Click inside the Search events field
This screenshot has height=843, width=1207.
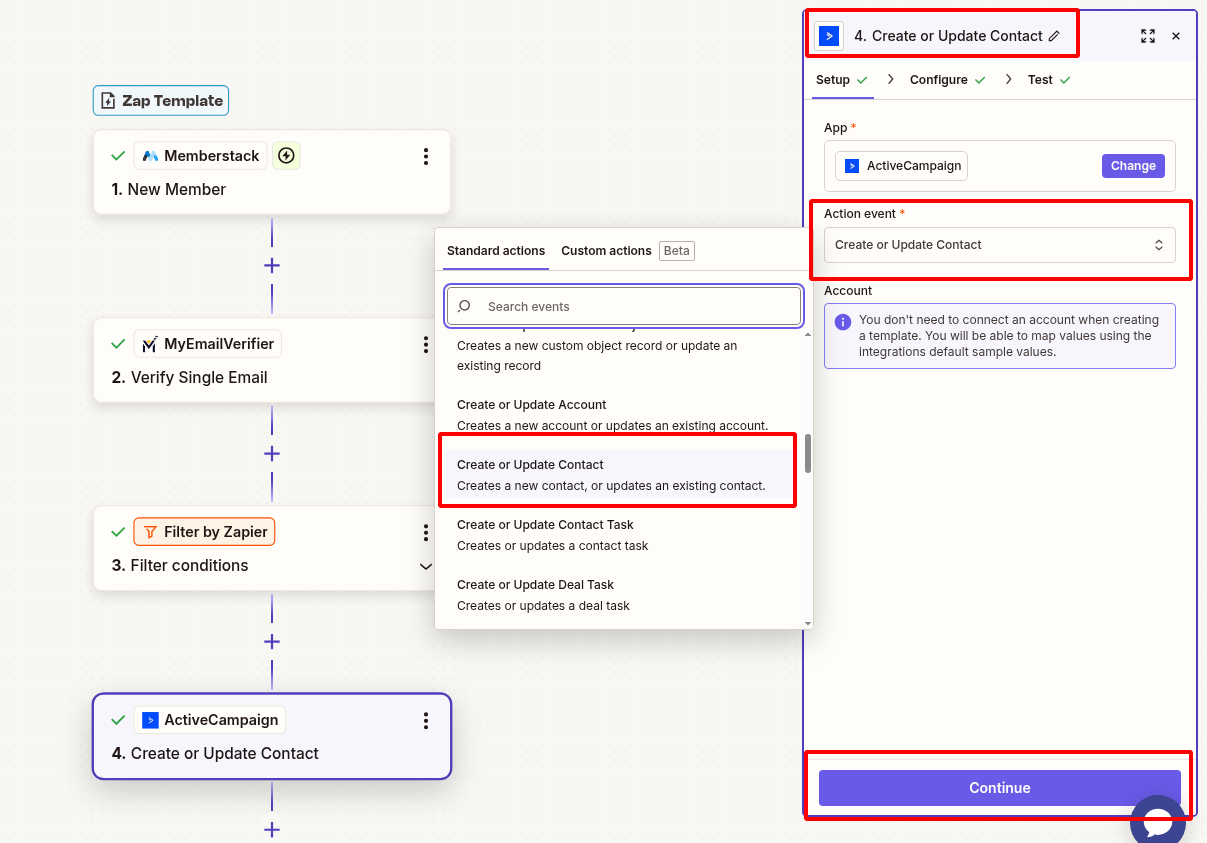pos(624,305)
